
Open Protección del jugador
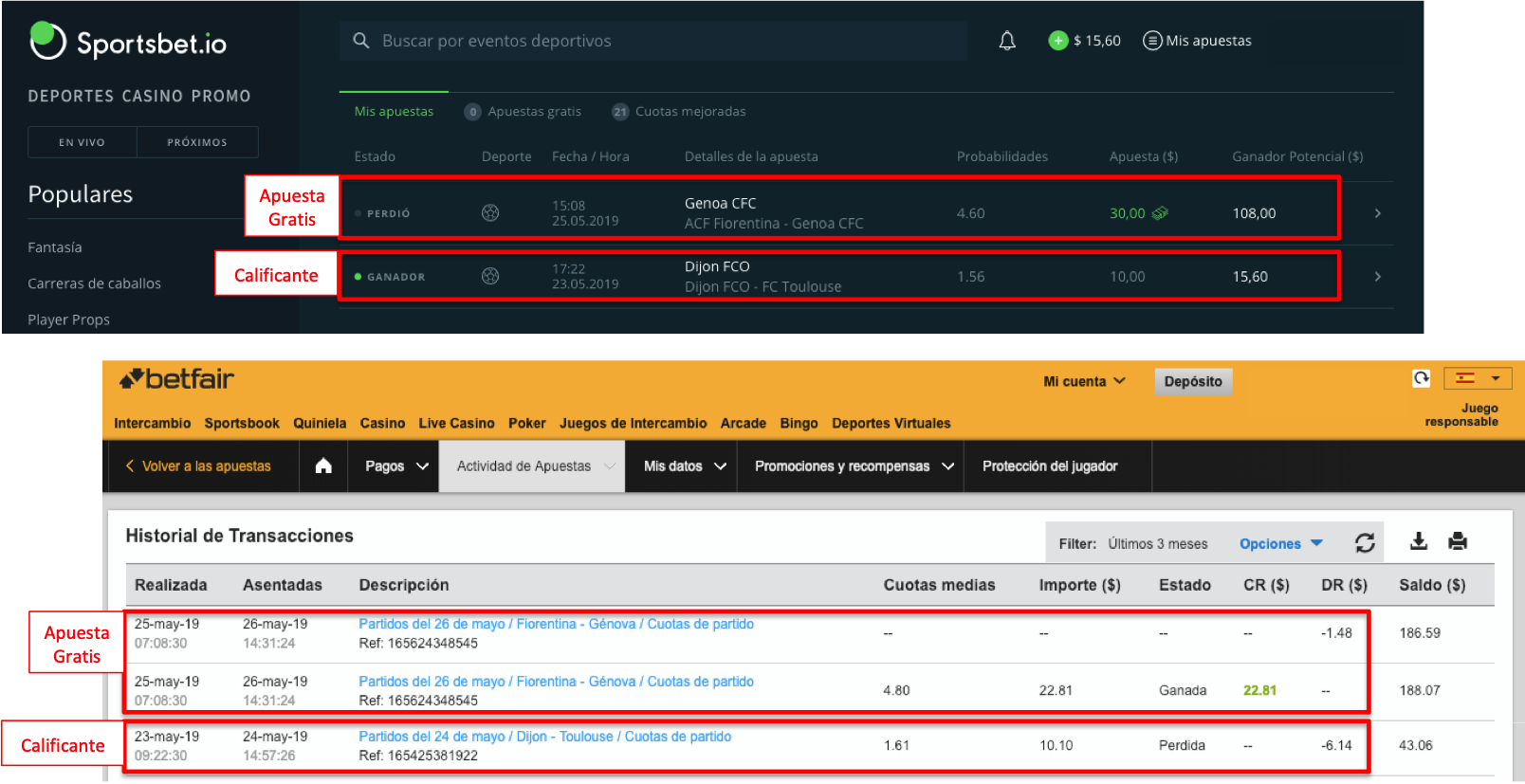pyautogui.click(x=1050, y=465)
